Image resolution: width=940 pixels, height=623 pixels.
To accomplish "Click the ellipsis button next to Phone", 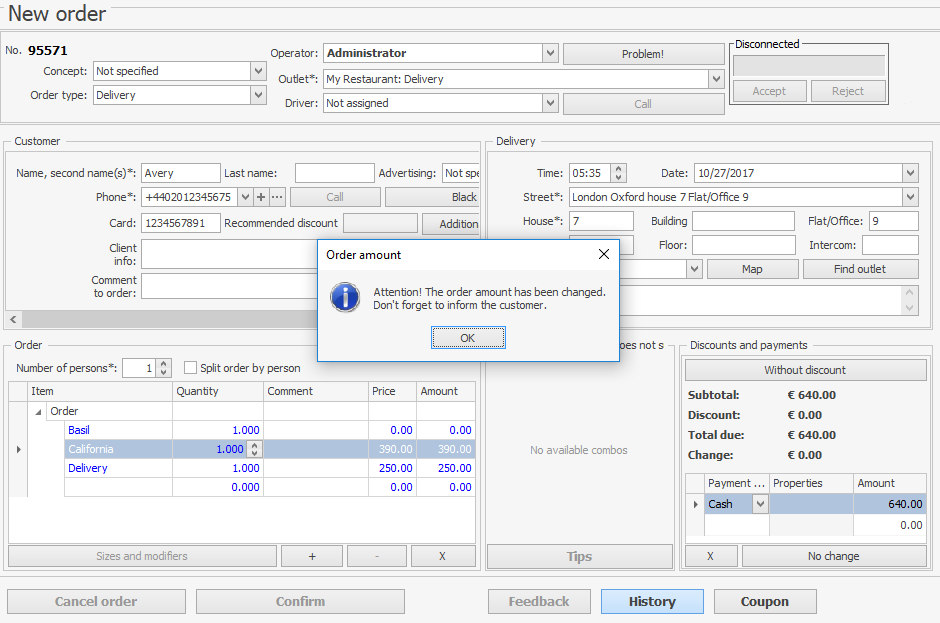I will (x=277, y=197).
